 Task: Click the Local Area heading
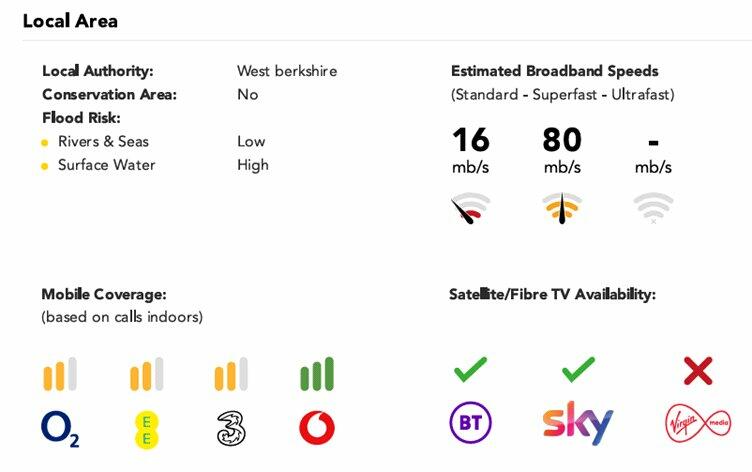click(x=68, y=20)
